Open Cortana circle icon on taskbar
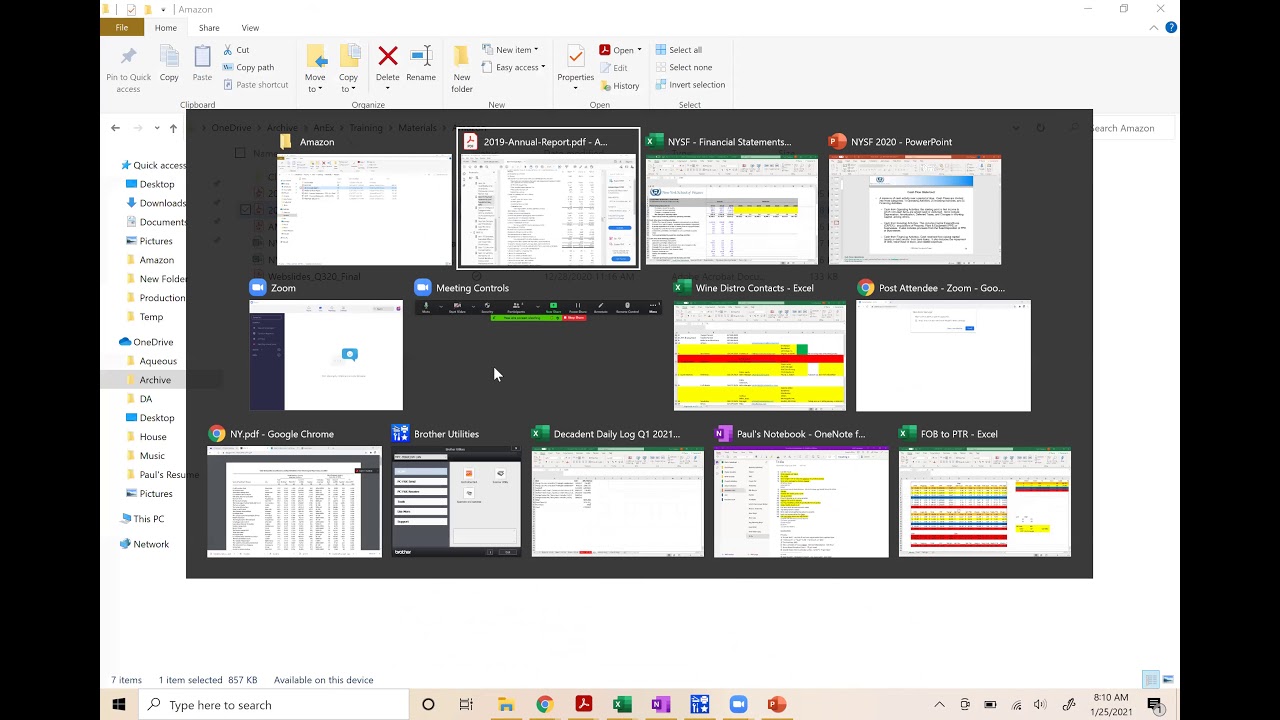Viewport: 1280px width, 720px height. 428,705
